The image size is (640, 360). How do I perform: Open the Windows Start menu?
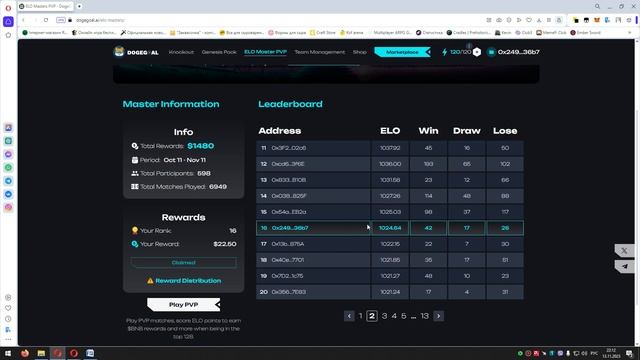click(x=8, y=353)
